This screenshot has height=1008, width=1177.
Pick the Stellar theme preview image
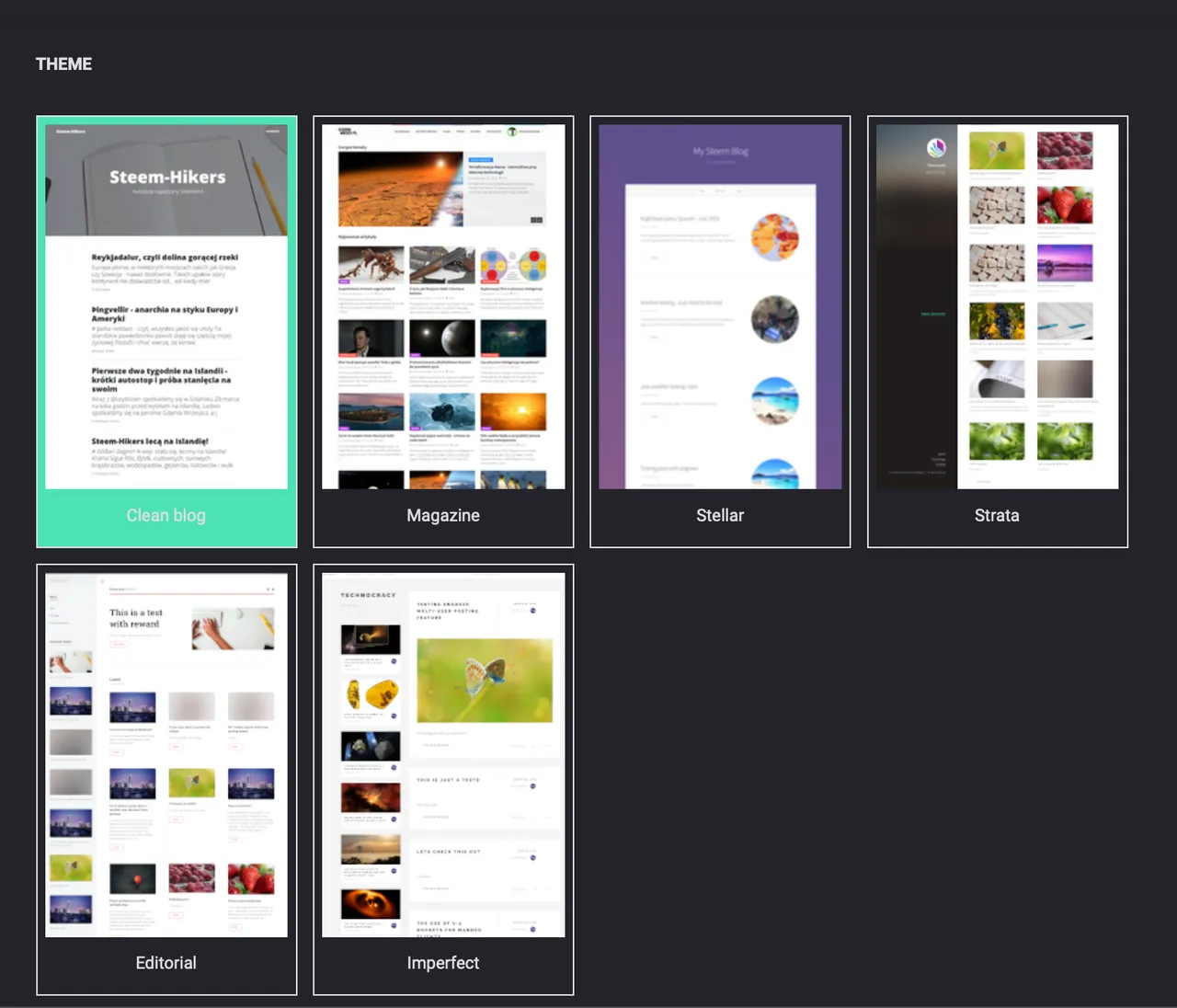(720, 306)
